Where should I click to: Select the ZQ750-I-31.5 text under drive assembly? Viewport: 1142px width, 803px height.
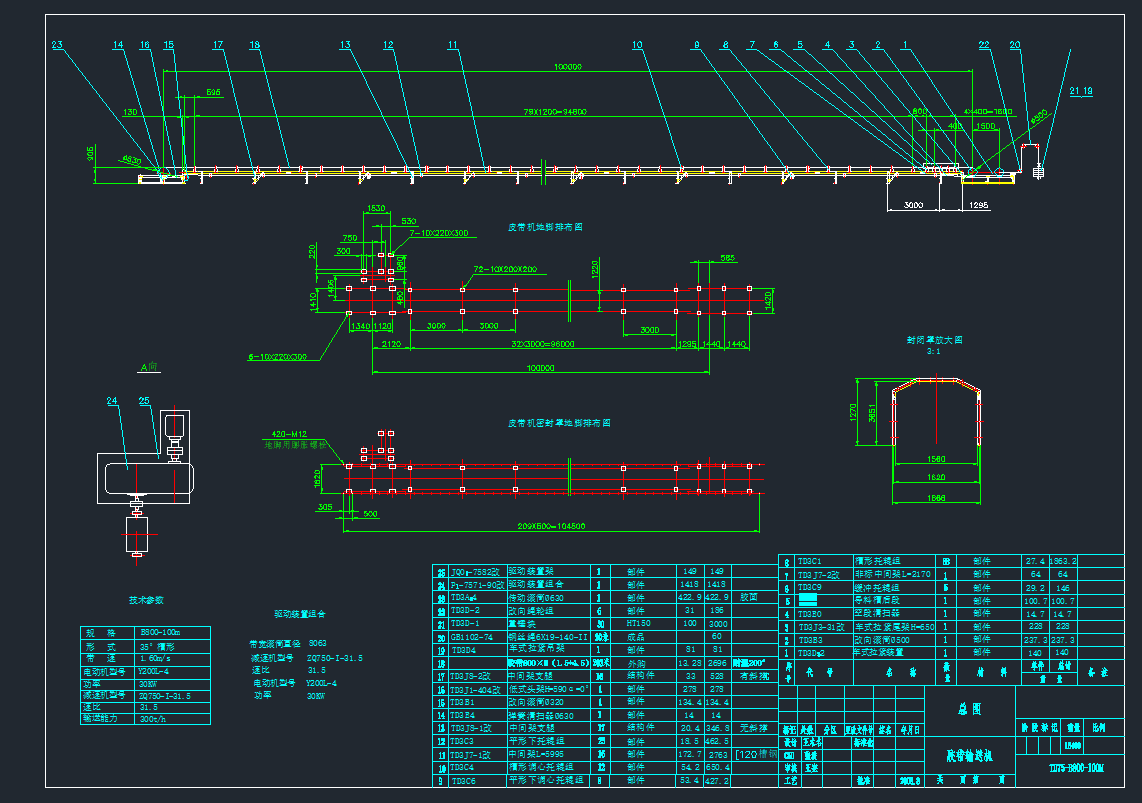click(x=335, y=658)
